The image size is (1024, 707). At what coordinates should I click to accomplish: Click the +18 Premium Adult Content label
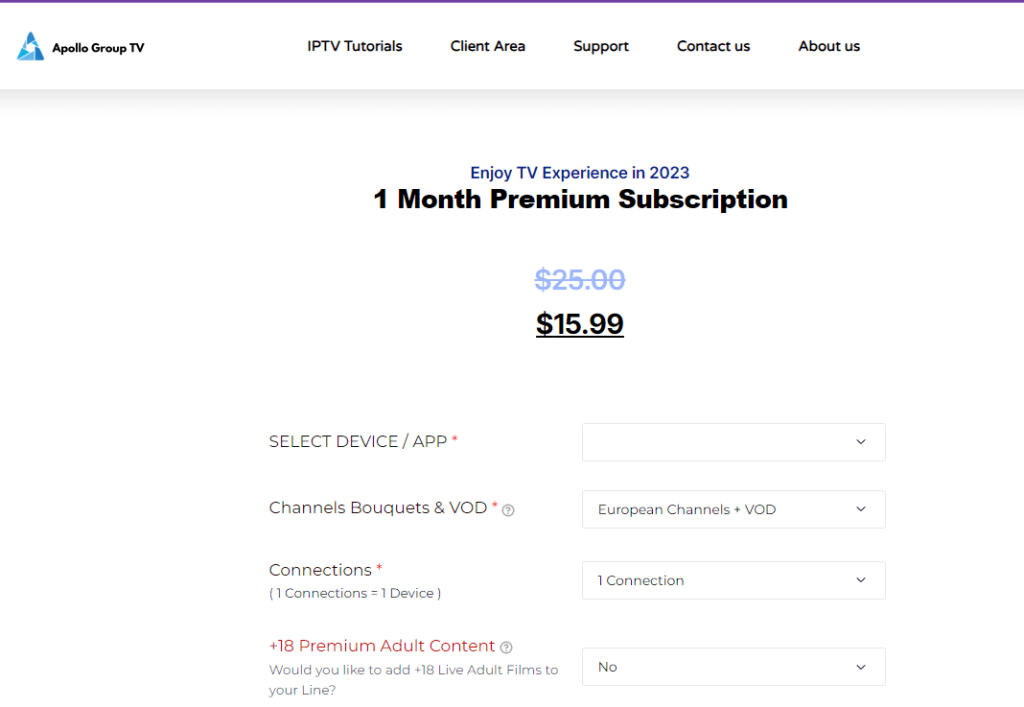(x=382, y=646)
